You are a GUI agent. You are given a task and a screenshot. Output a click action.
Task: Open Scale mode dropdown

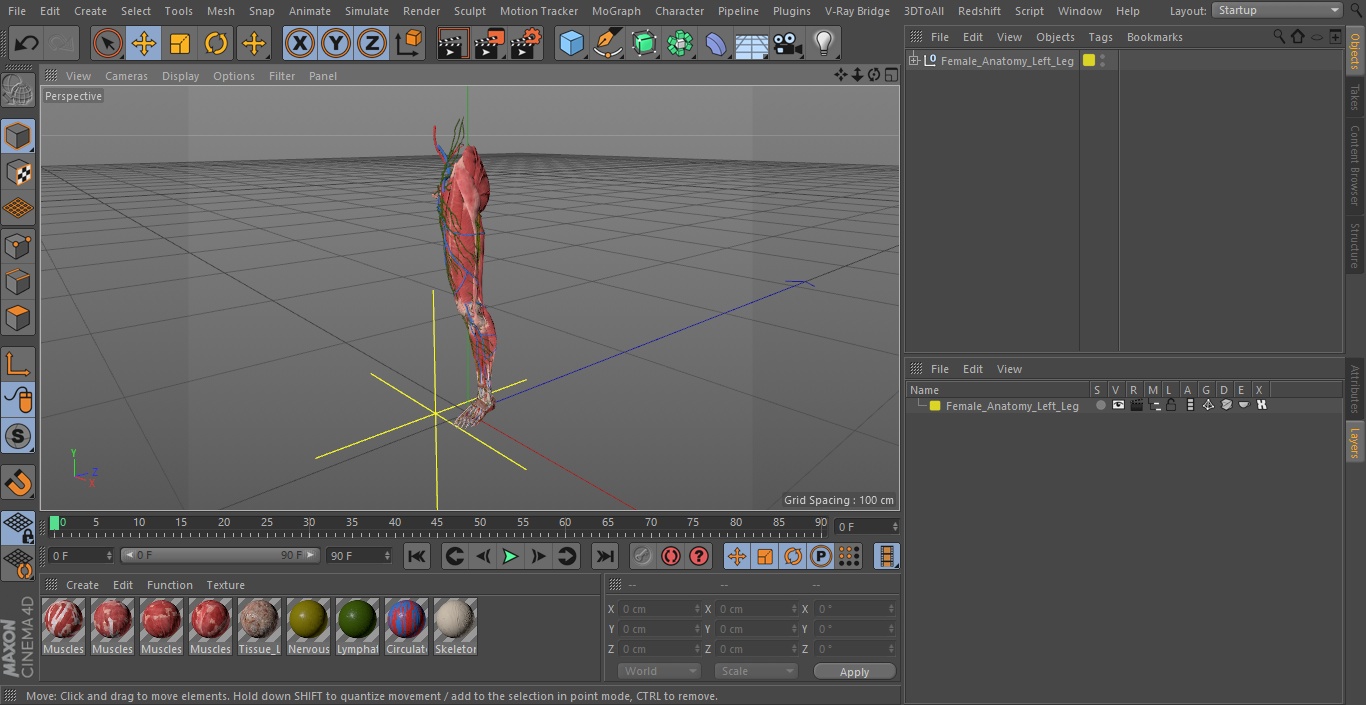click(x=756, y=671)
